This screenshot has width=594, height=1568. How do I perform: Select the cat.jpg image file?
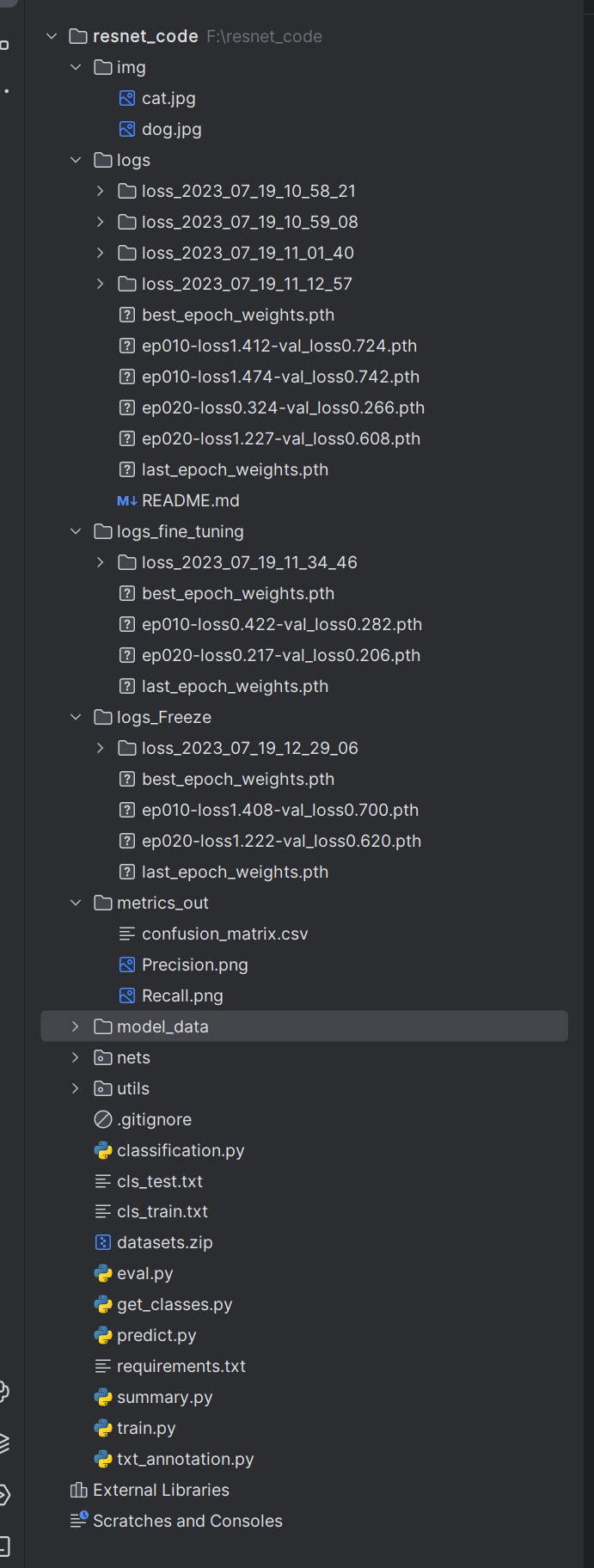(168, 98)
